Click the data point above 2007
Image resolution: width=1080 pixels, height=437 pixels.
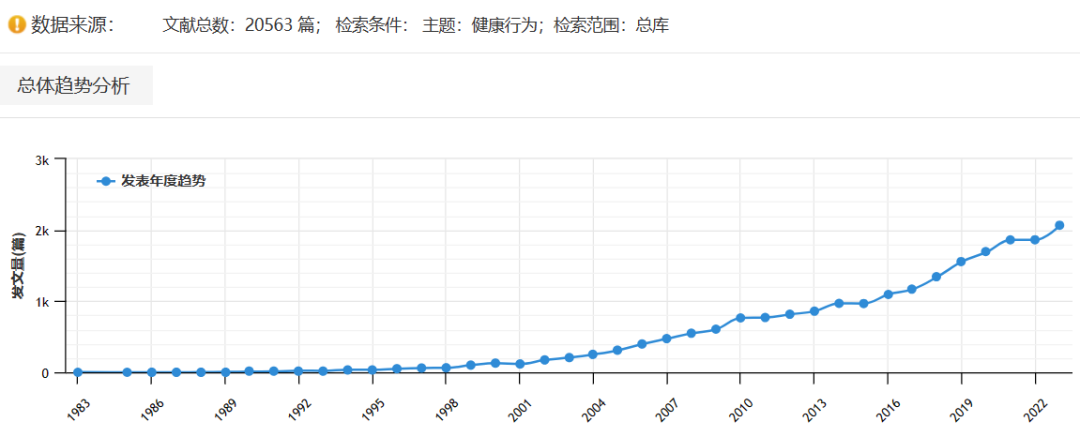tap(667, 338)
